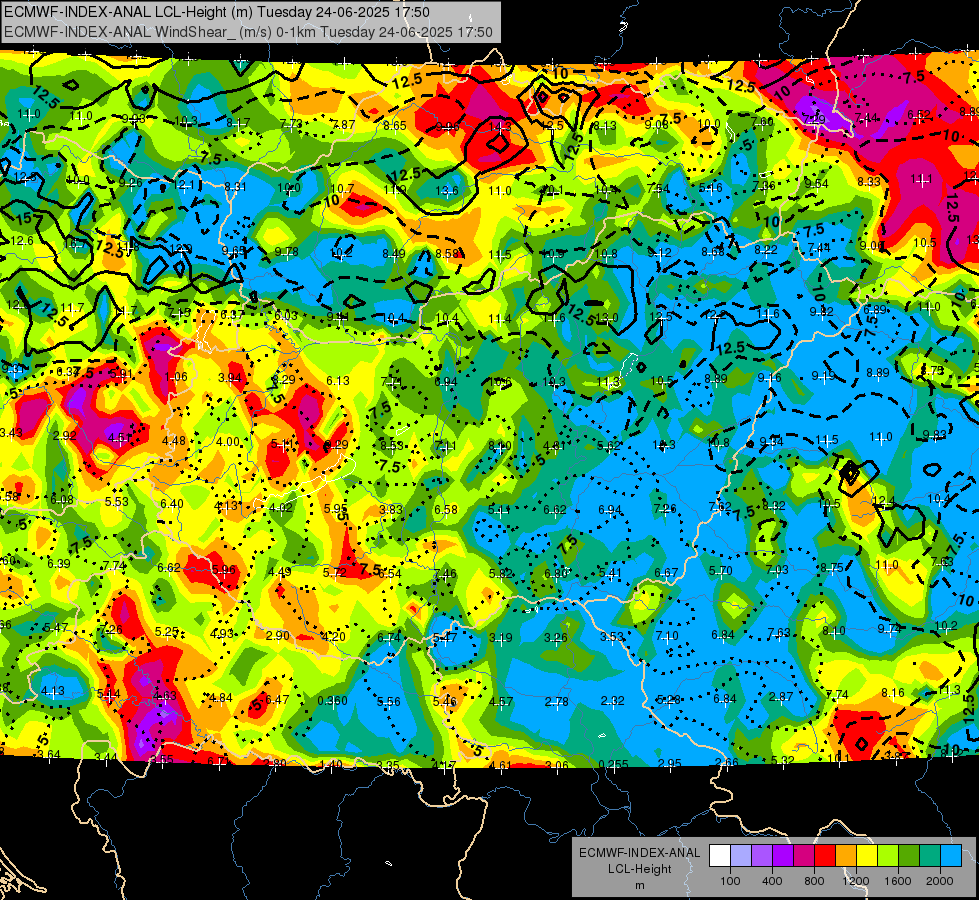The height and width of the screenshot is (900, 979).
Task: Click the grid value 4.57
Action: coord(501,702)
